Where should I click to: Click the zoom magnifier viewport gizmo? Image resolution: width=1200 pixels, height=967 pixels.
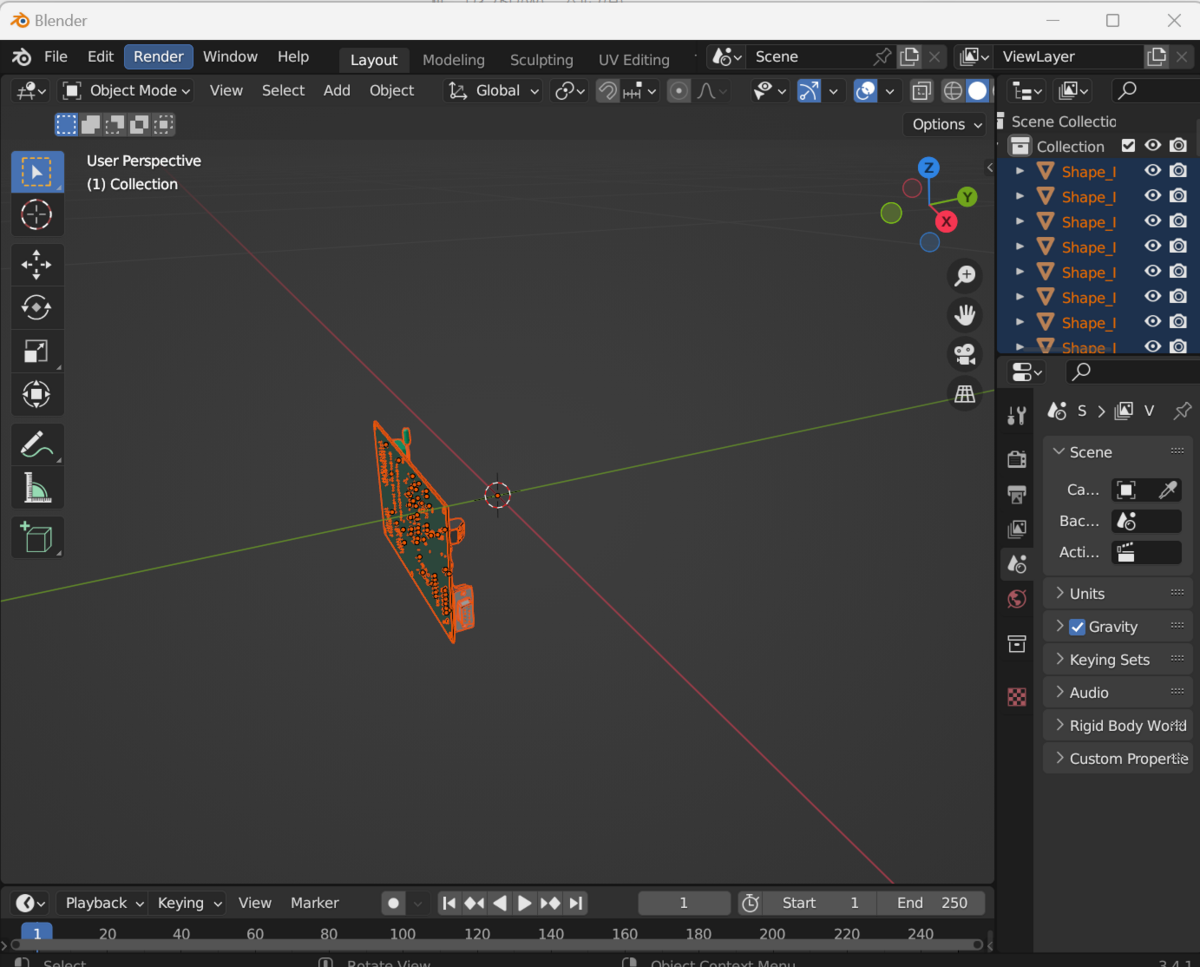pyautogui.click(x=965, y=276)
